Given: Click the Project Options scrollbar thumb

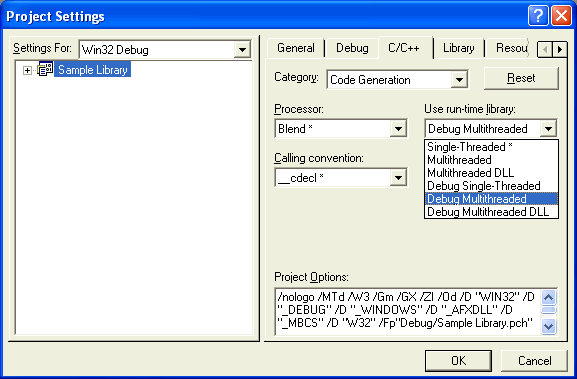Looking at the screenshot, I should tap(548, 310).
